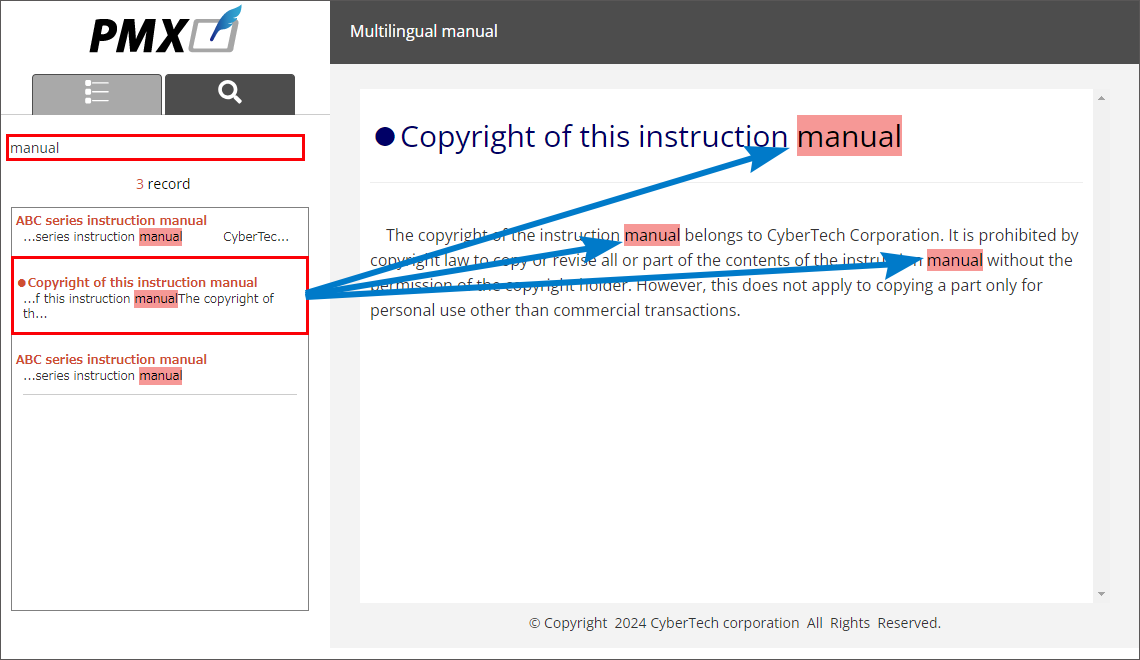Click the scroll up arrow of content pane
This screenshot has width=1140, height=660.
click(1101, 98)
